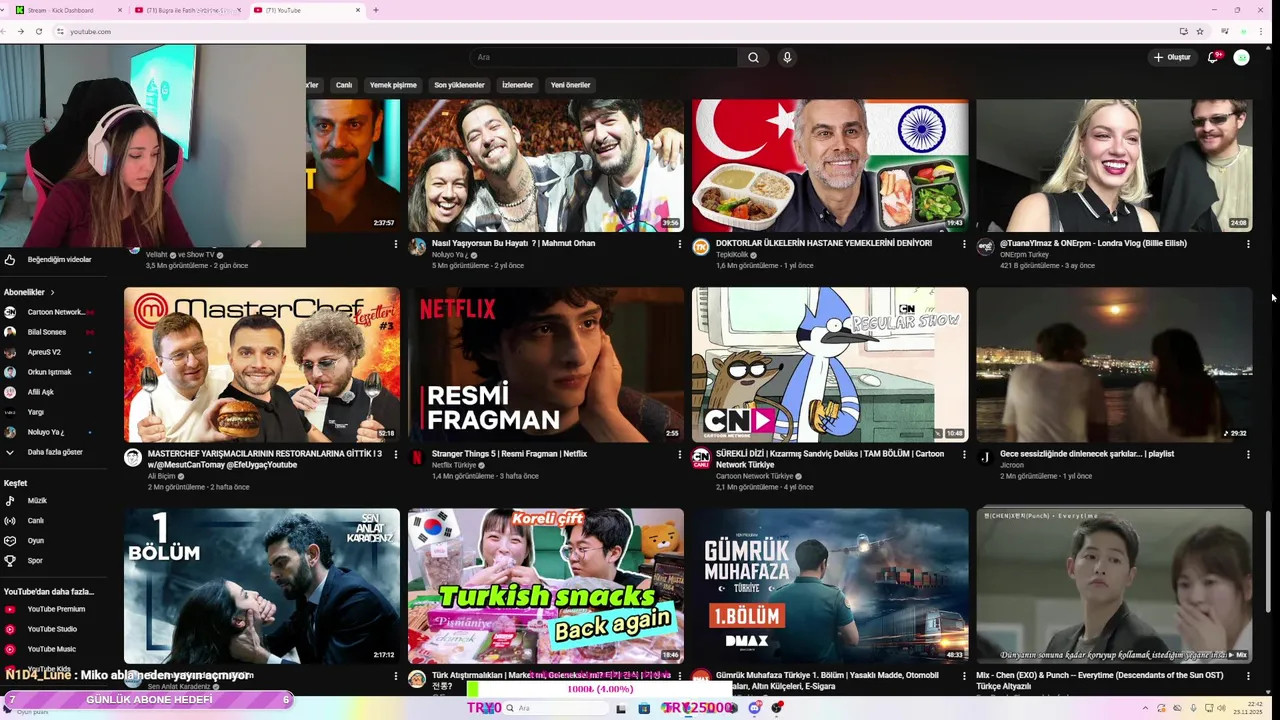Screen dimensions: 1280x720
Task: Open a new browser tab
Action: coord(376,10)
